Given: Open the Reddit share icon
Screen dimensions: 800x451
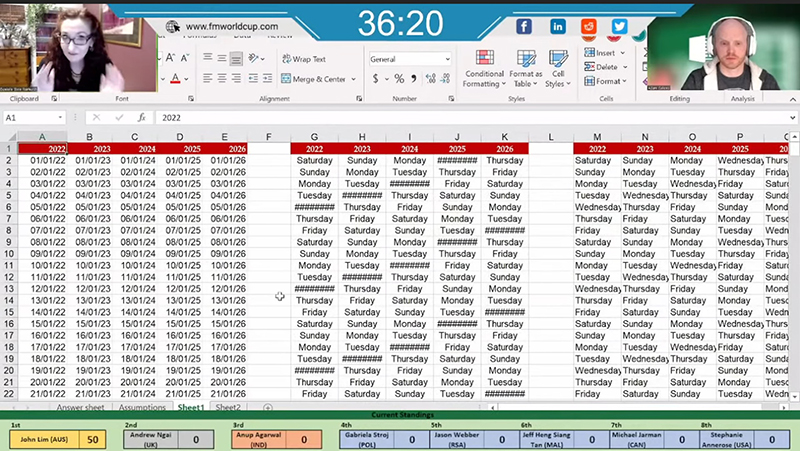Looking at the screenshot, I should point(589,26).
